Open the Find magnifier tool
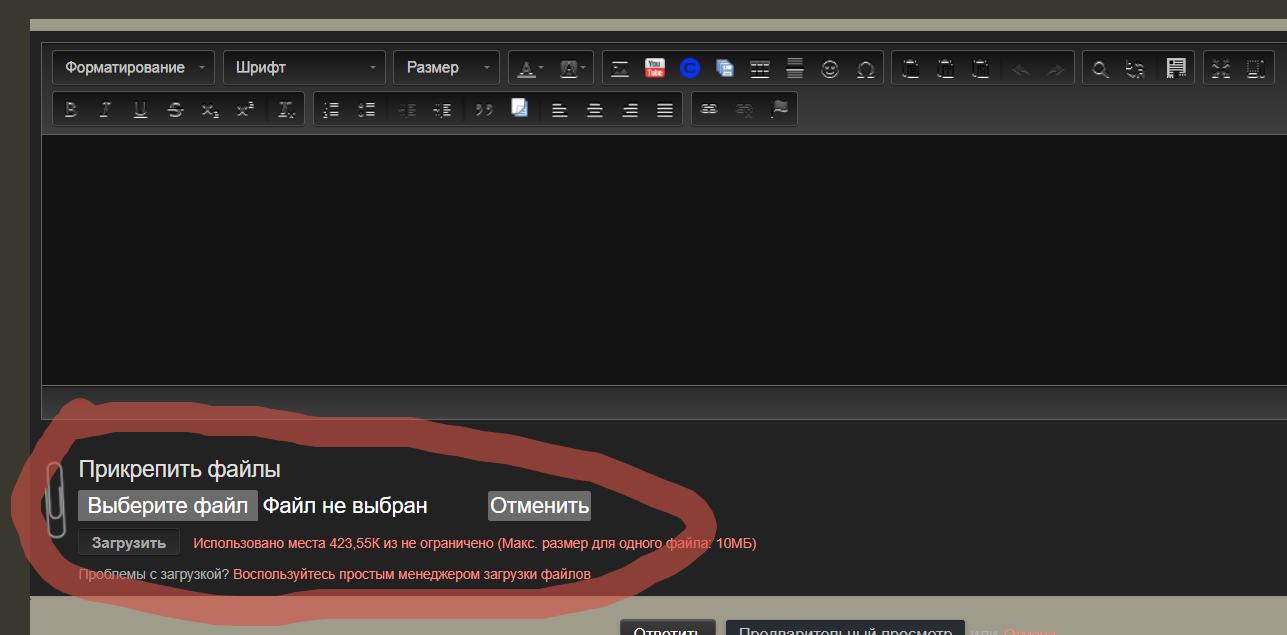 tap(1100, 69)
